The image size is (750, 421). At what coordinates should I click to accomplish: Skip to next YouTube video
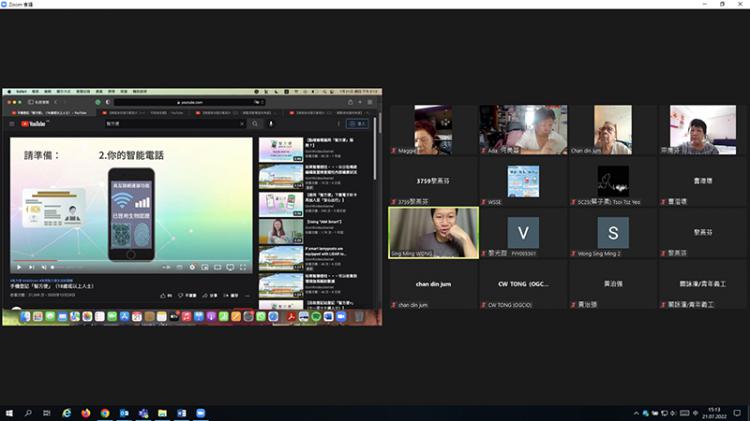click(x=31, y=267)
